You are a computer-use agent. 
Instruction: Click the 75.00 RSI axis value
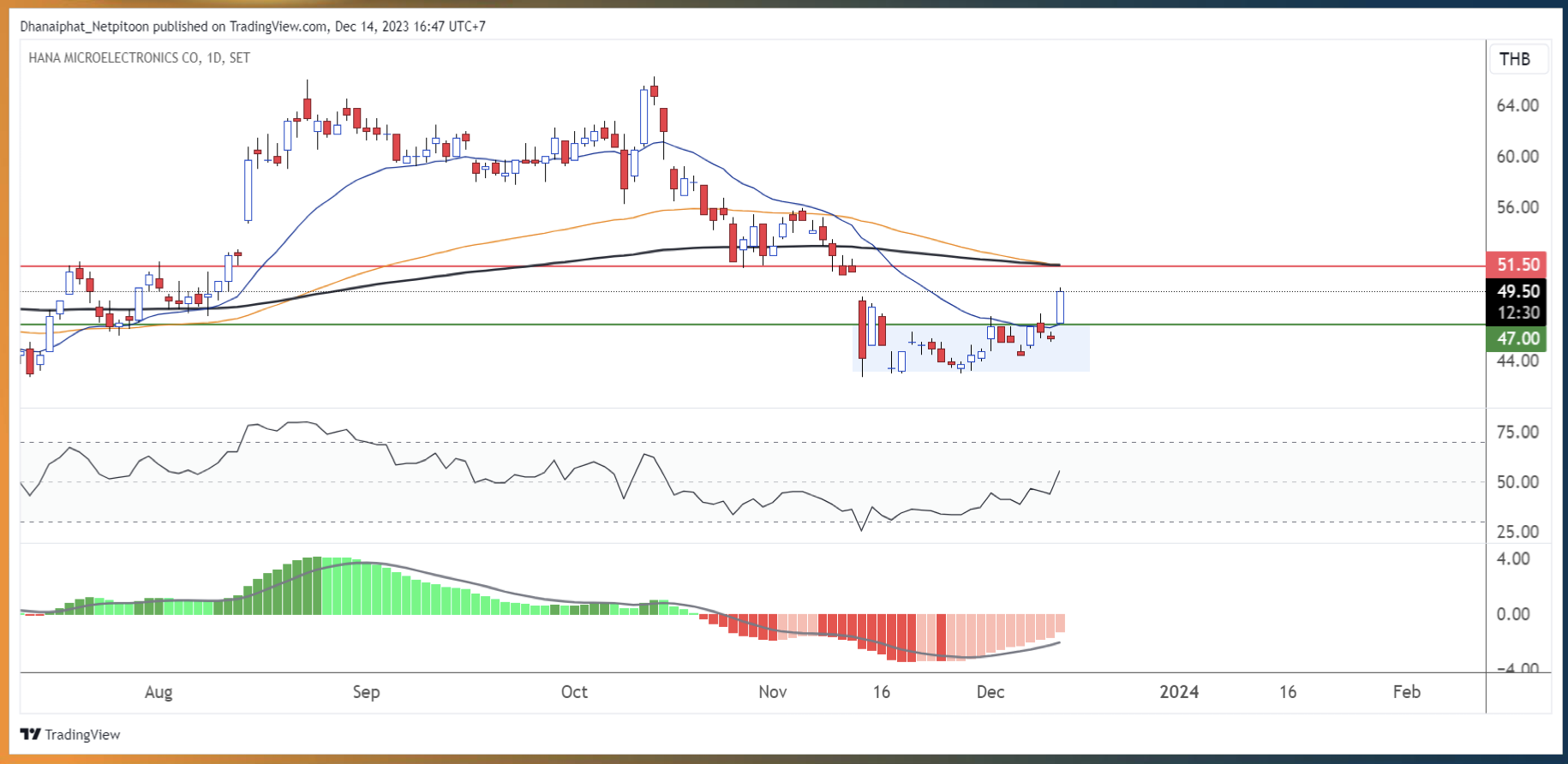(x=1517, y=433)
